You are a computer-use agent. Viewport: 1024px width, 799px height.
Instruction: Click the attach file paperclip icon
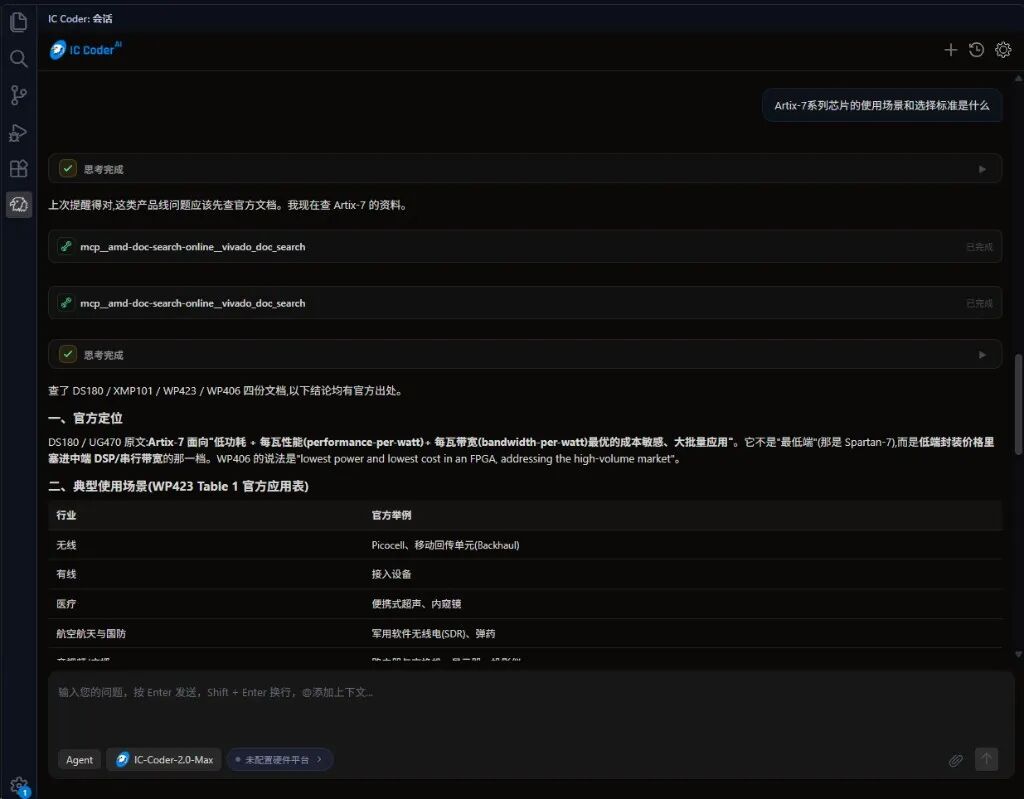pyautogui.click(x=955, y=760)
